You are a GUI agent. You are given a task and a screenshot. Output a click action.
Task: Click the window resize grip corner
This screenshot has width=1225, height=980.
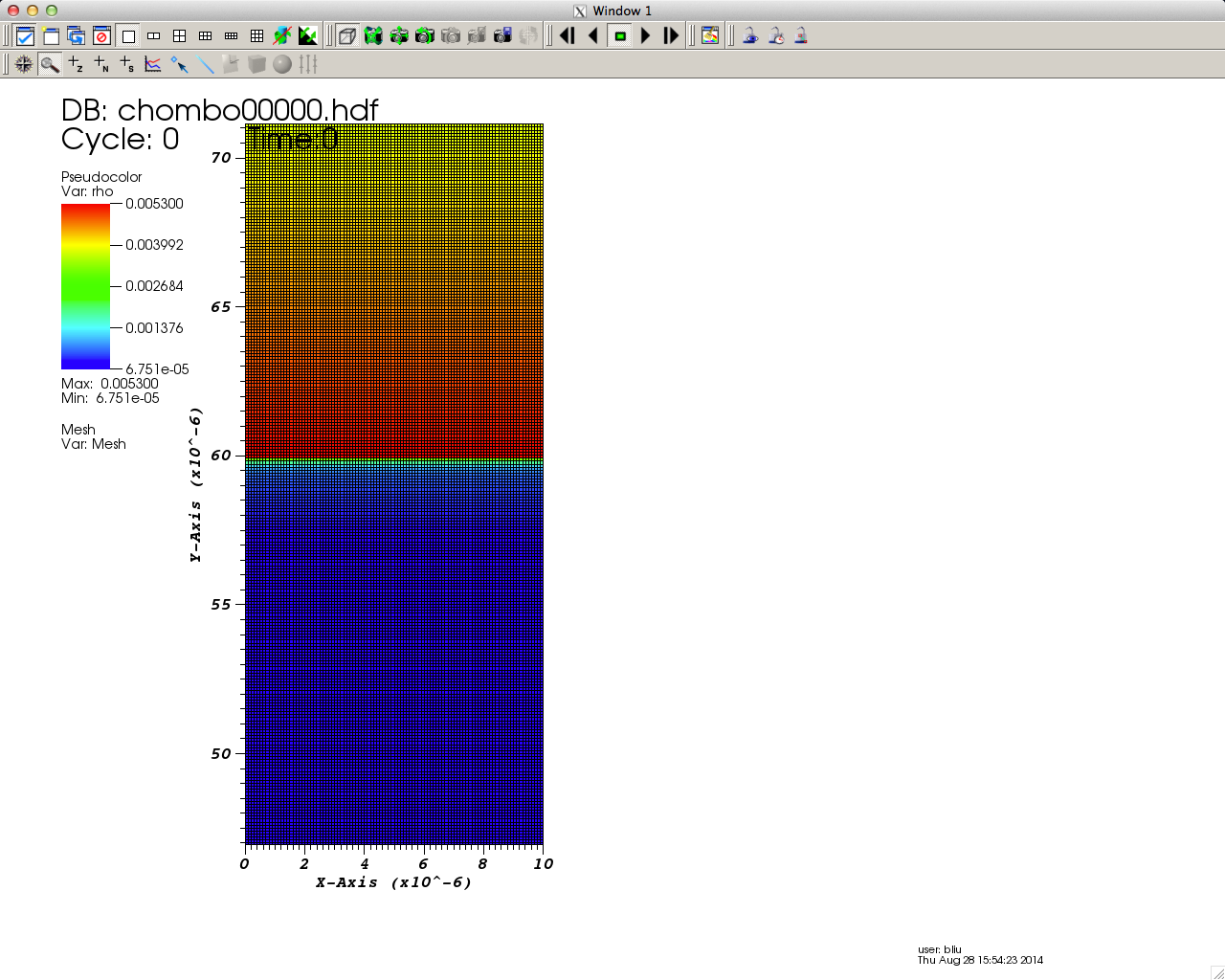(1217, 972)
